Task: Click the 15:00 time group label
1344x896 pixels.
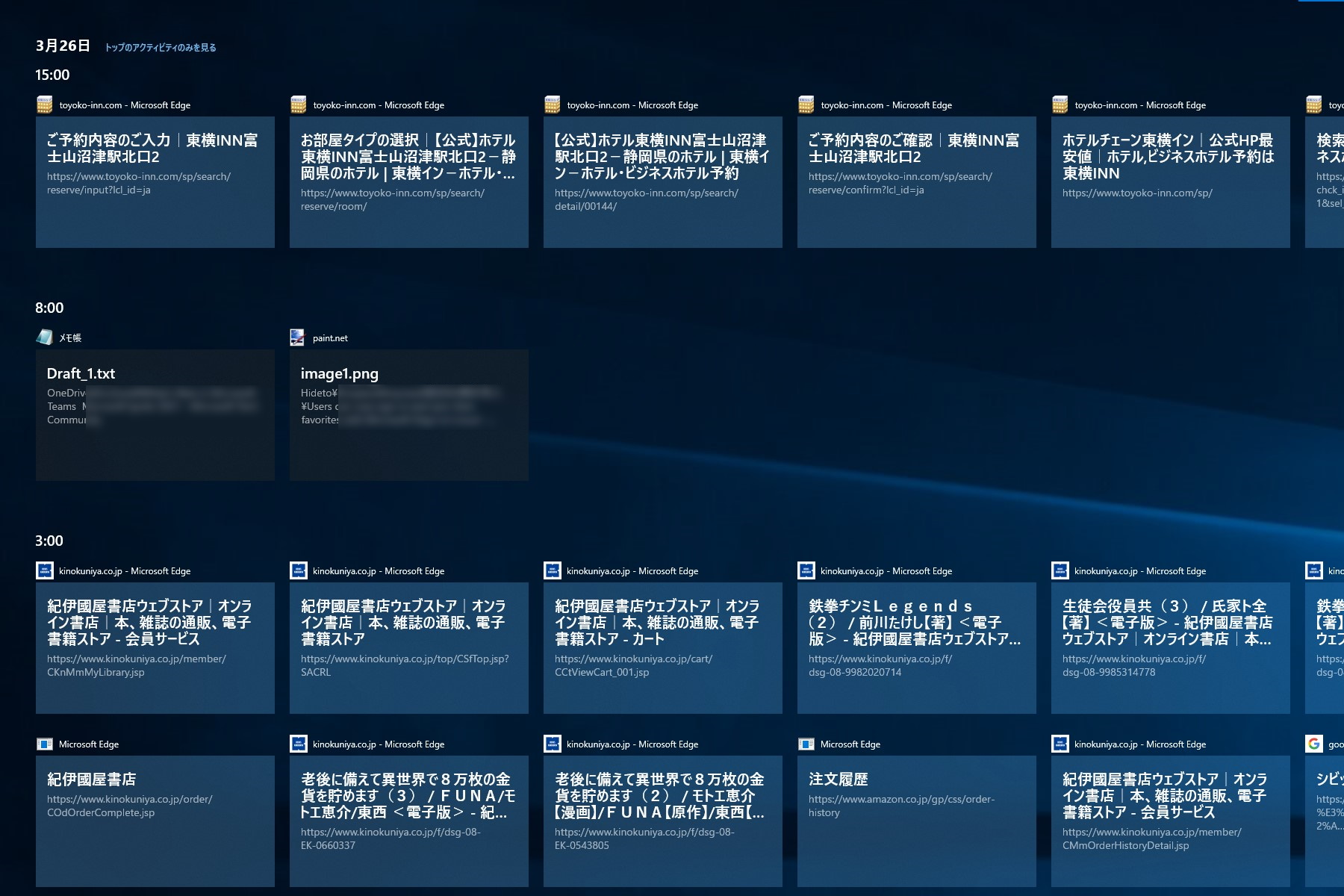Action: 52,75
